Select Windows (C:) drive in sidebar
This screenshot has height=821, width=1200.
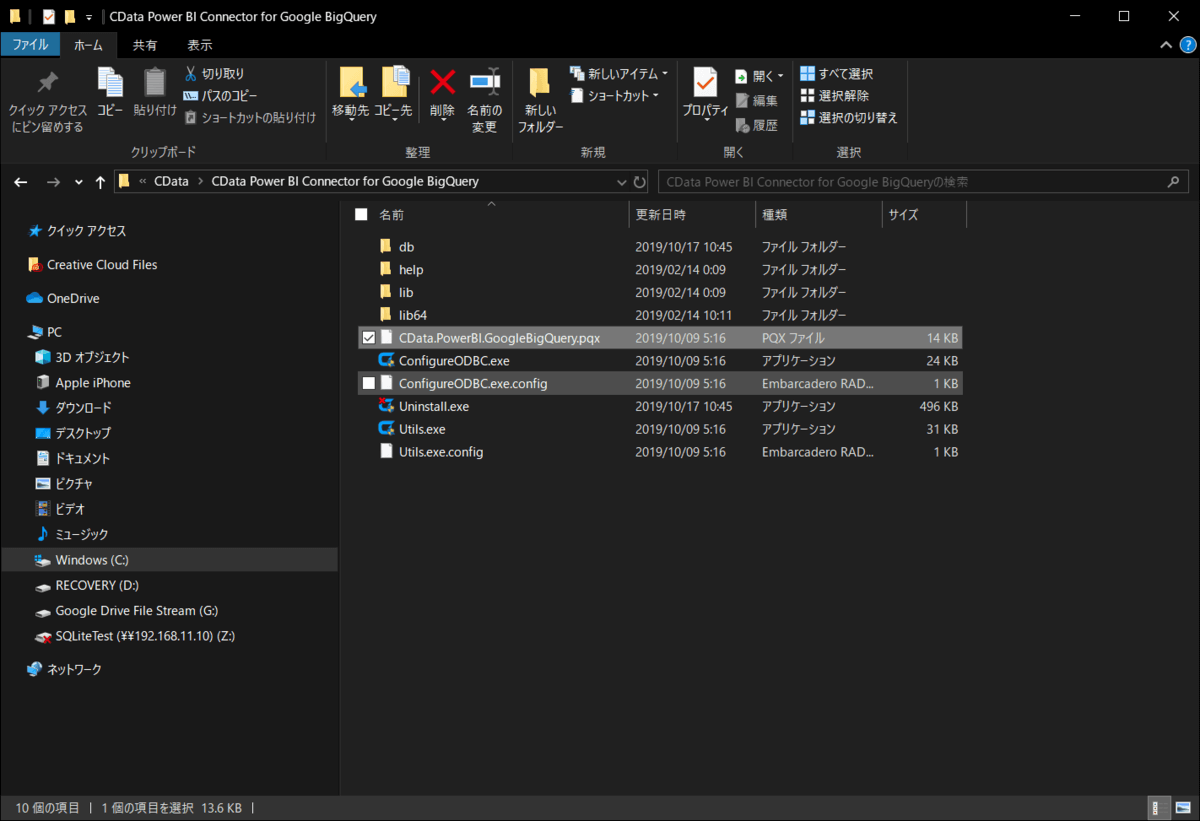[x=91, y=560]
